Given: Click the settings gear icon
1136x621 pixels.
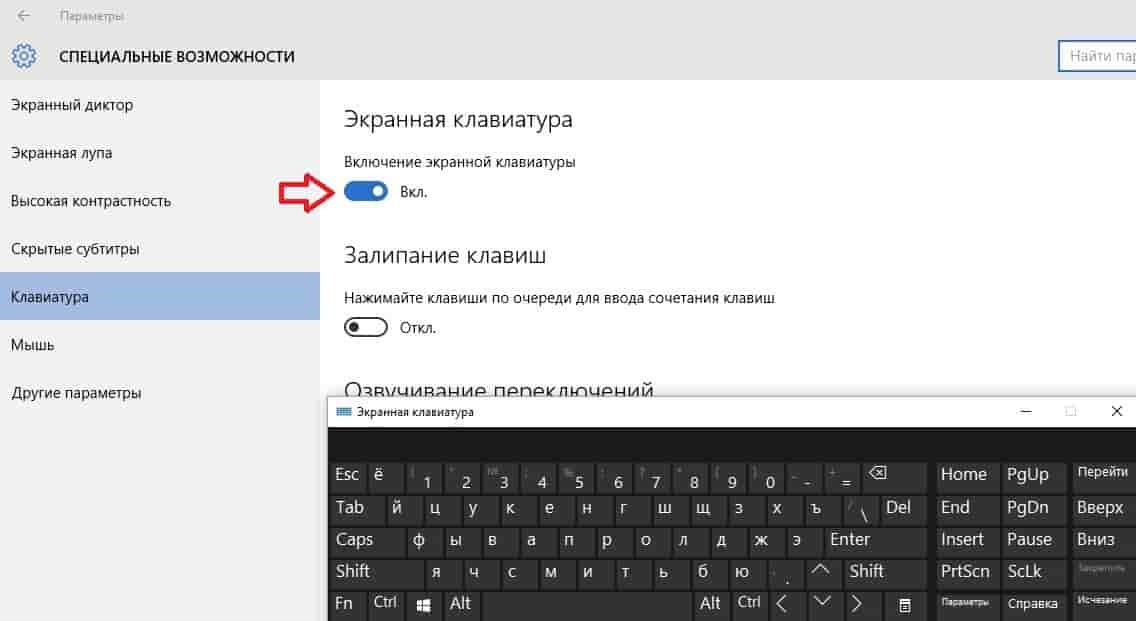Looking at the screenshot, I should [23, 56].
